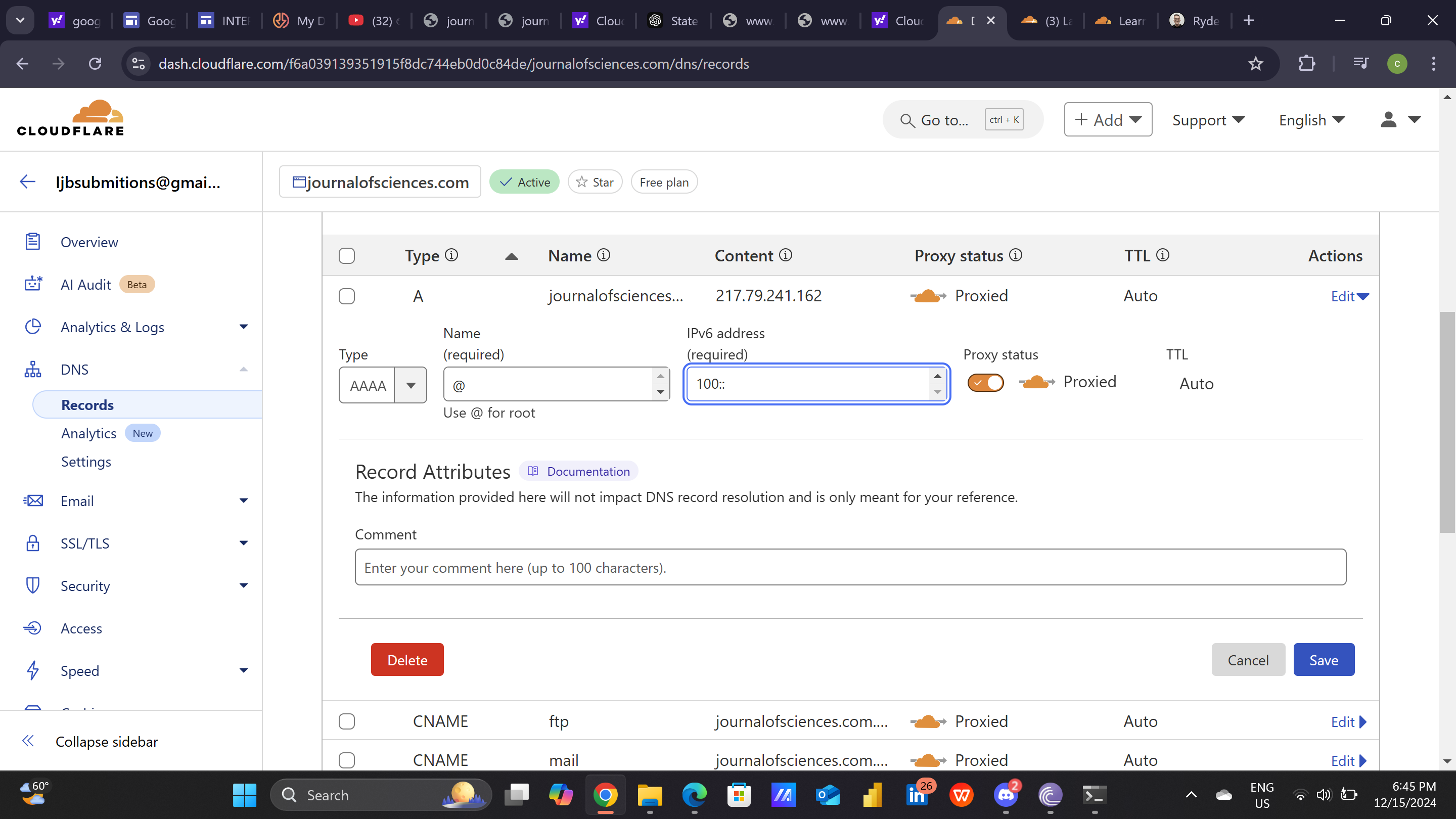Click the Comment text field
Image resolution: width=1456 pixels, height=819 pixels.
850,567
